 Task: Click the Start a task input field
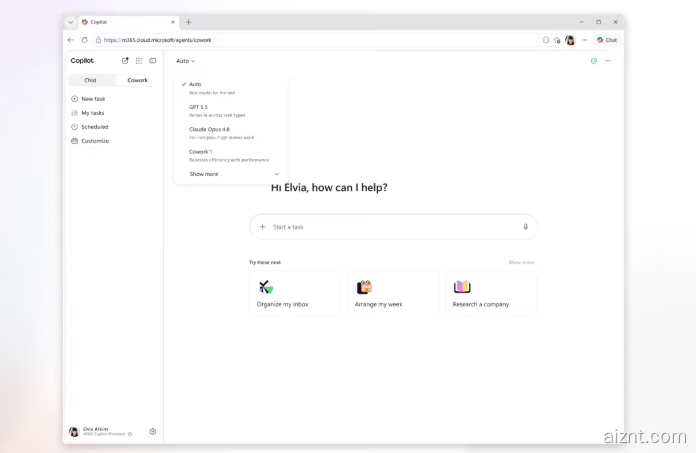(393, 227)
